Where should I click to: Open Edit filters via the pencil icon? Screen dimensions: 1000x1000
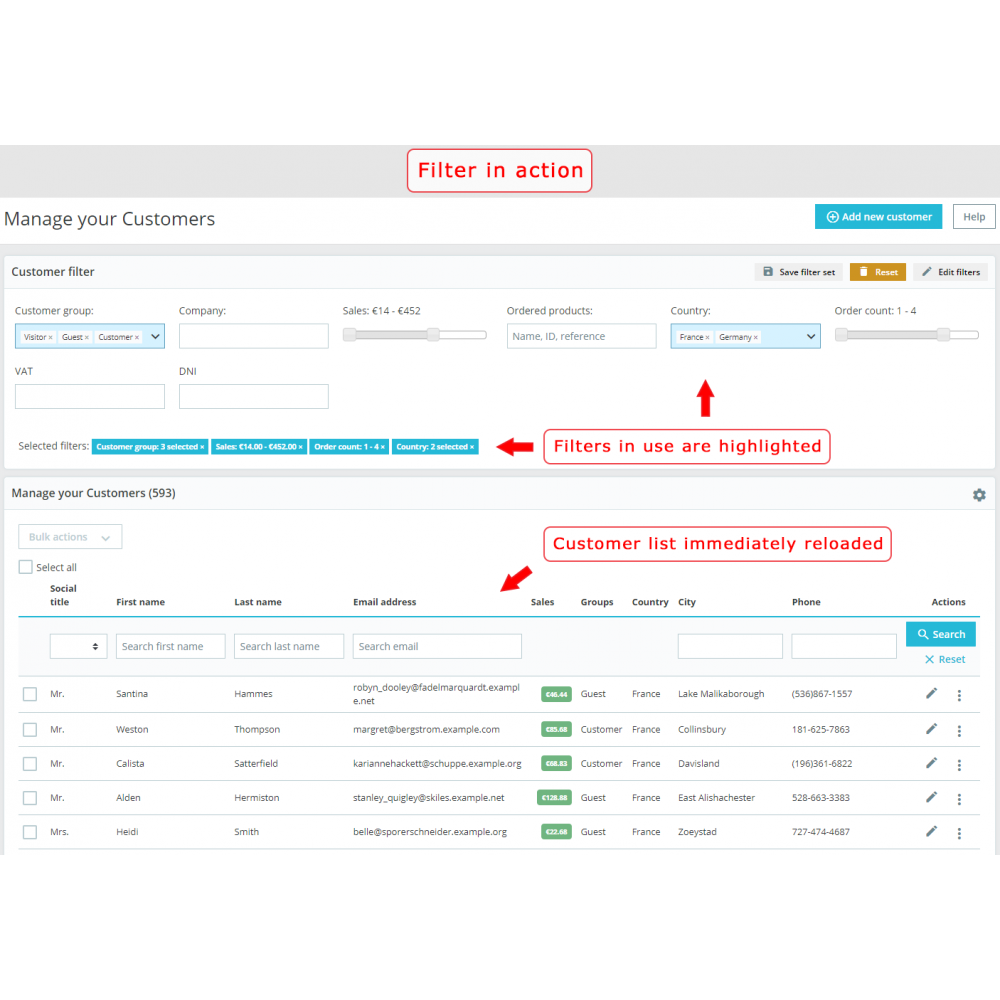[x=950, y=272]
